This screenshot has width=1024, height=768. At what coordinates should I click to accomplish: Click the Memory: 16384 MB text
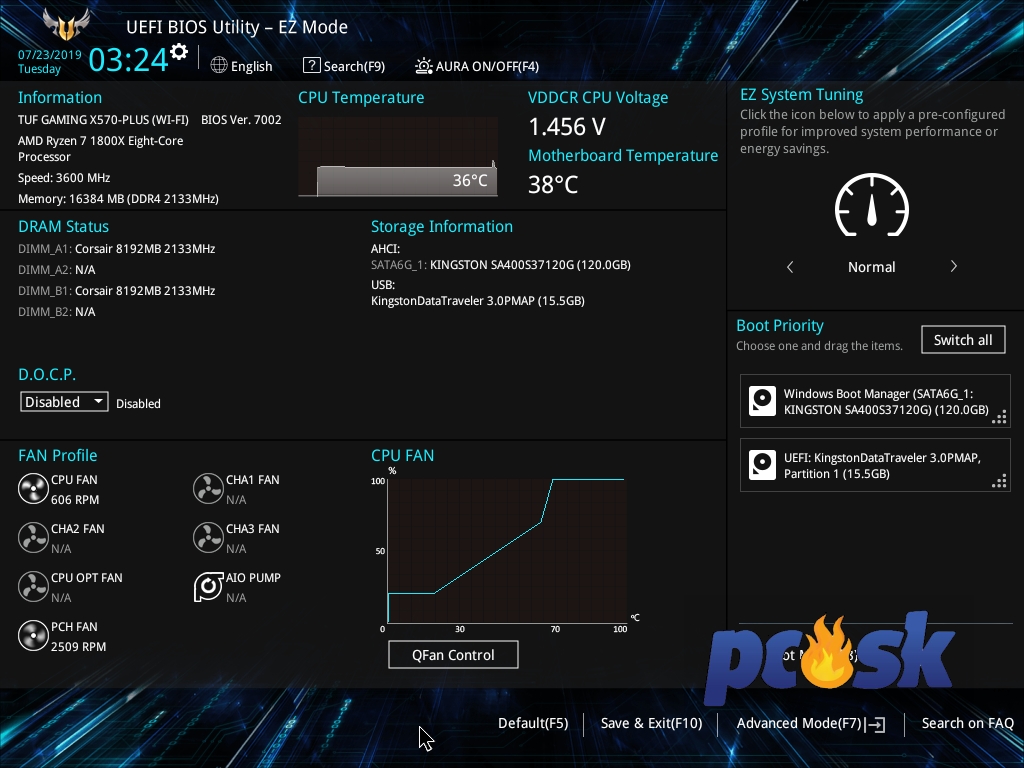coord(118,199)
